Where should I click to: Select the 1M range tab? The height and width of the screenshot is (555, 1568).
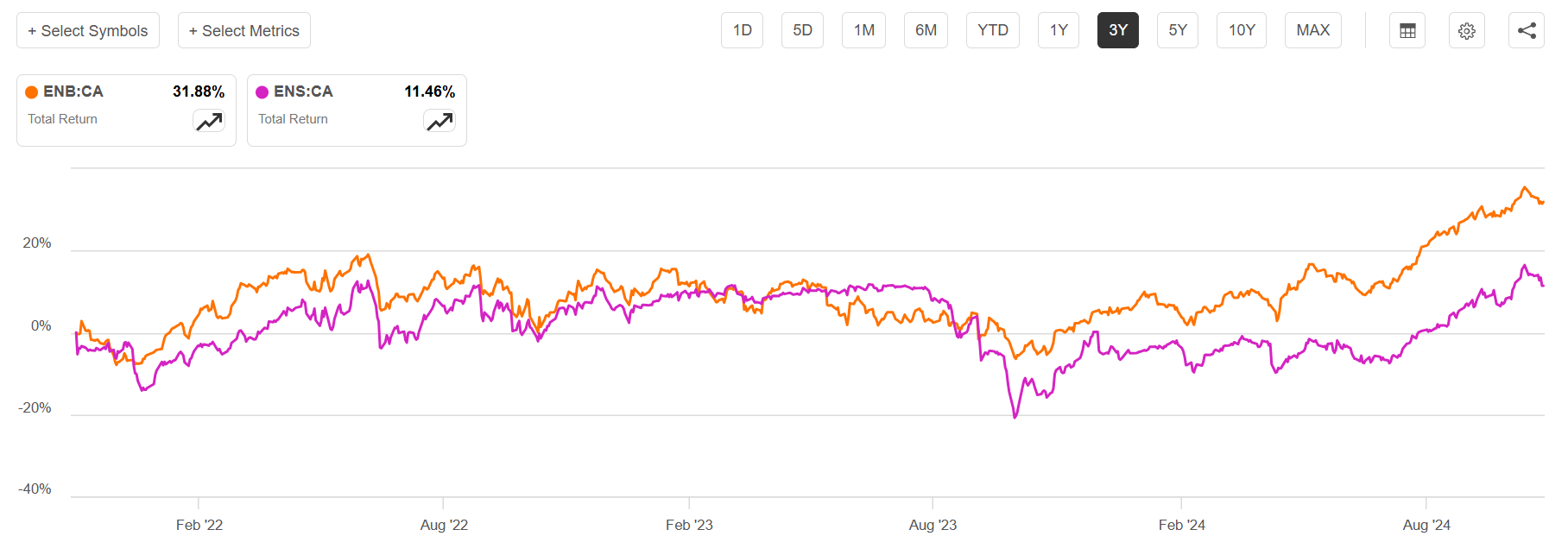[x=864, y=30]
